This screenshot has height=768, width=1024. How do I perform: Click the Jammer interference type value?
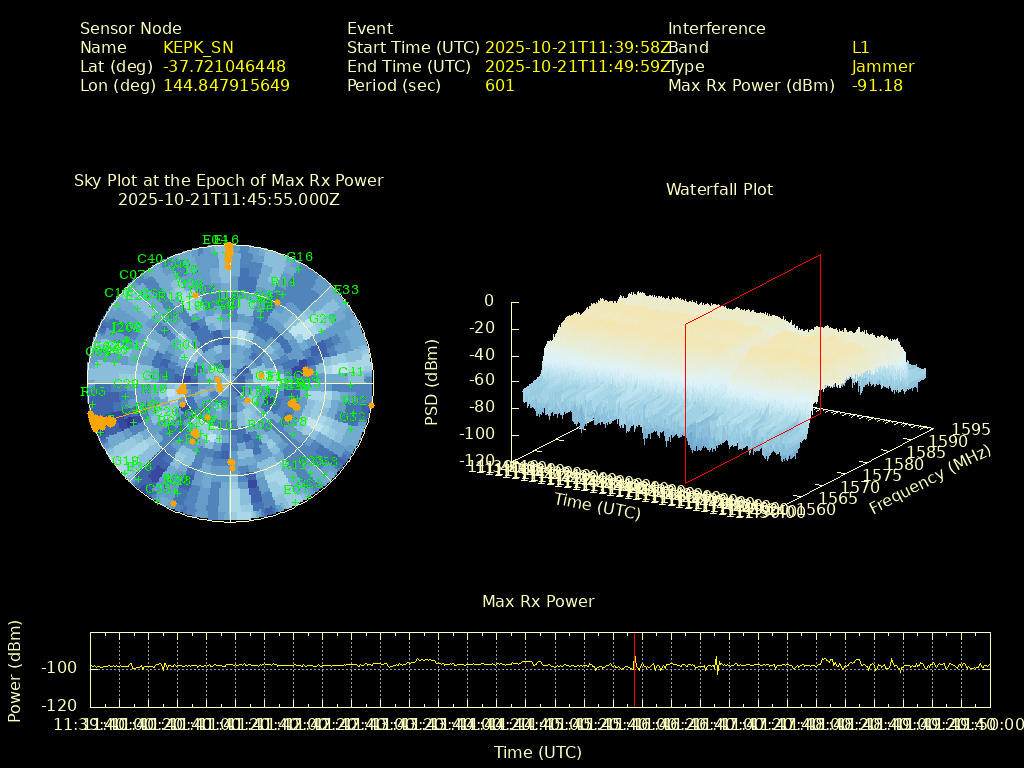(883, 67)
